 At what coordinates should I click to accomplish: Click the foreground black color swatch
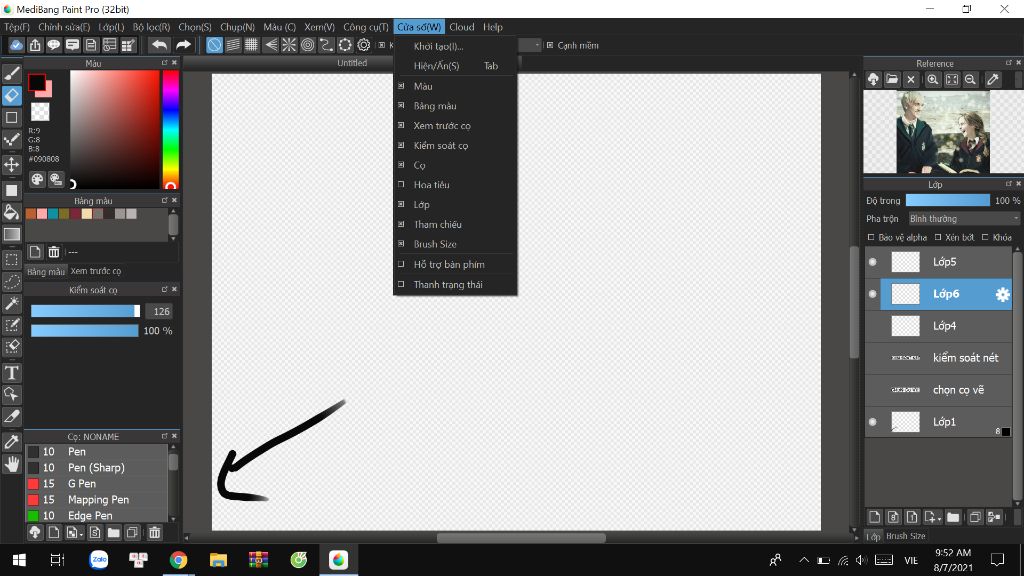(37, 82)
